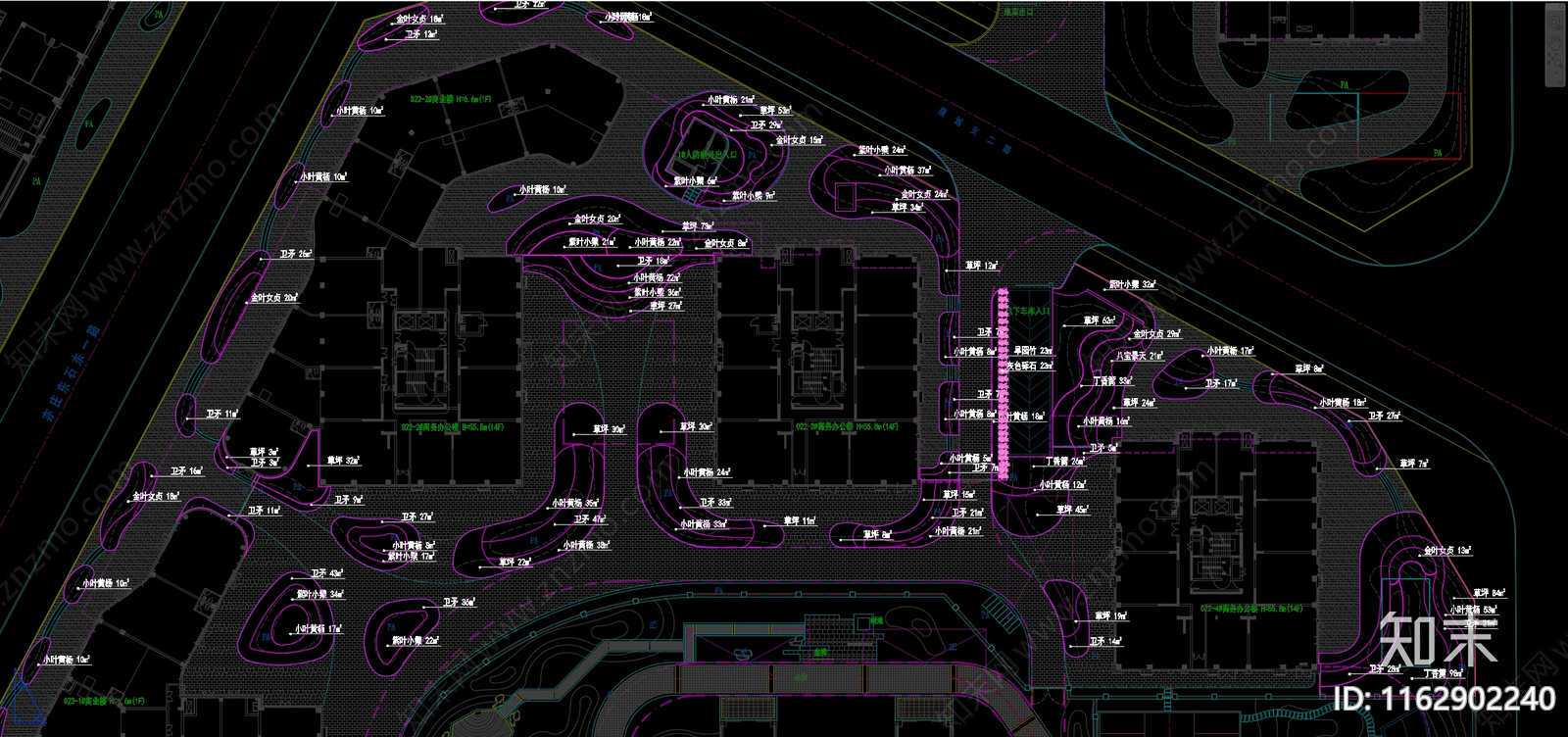Click the 紫叶小檗 24㎡ annotation
1568x737 pixels.
pos(883,151)
